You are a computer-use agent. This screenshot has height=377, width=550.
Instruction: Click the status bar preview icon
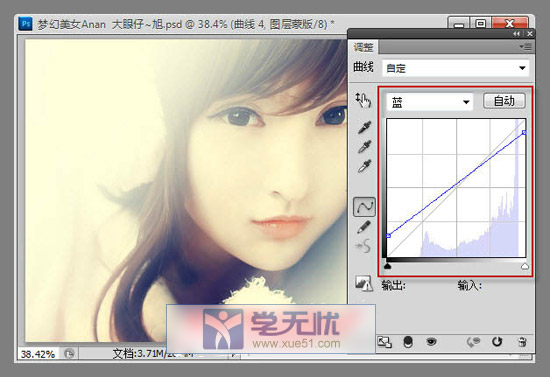click(69, 354)
